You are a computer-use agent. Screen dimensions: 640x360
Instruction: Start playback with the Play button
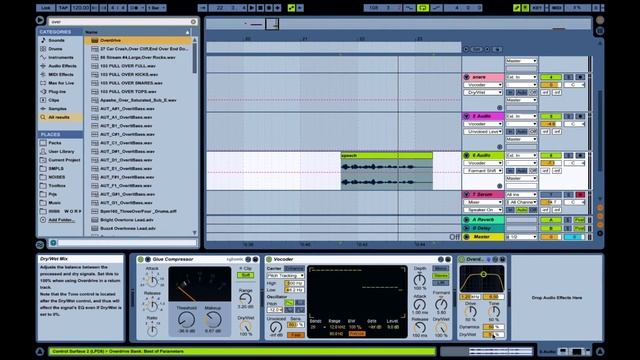[252, 8]
